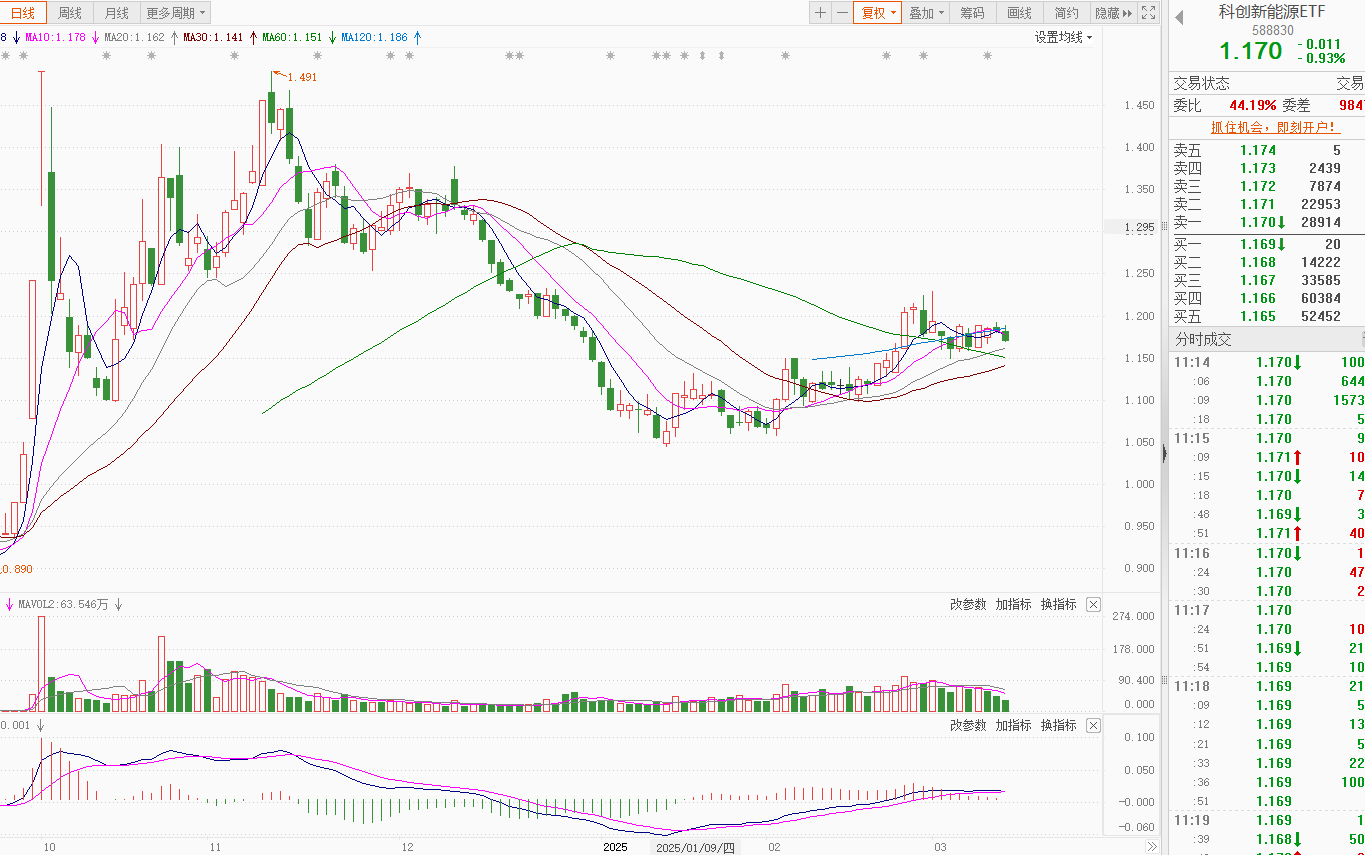Open the 抓住机会，即刻开户 account link
The width and height of the screenshot is (1365, 855).
pyautogui.click(x=1275, y=127)
